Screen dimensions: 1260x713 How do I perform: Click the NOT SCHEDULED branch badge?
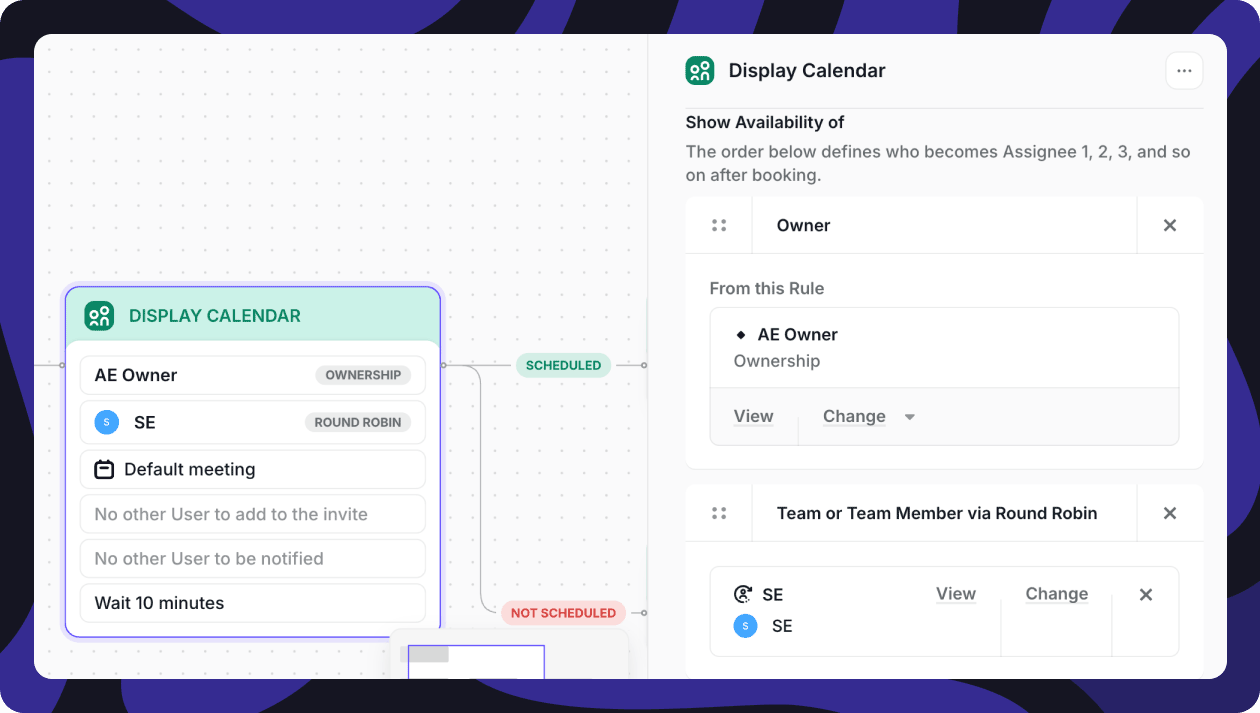point(563,612)
